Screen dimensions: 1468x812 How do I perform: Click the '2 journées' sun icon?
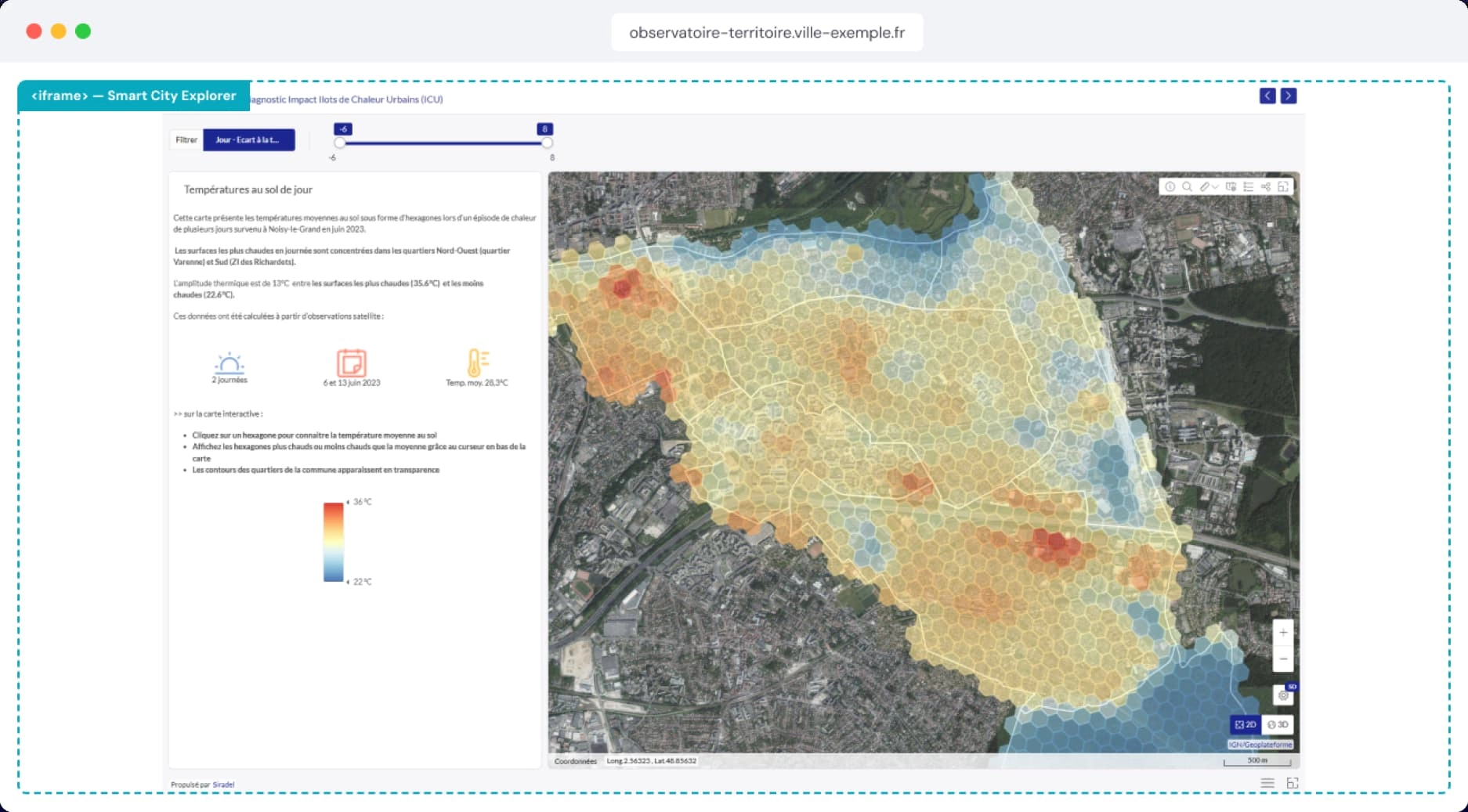[230, 363]
